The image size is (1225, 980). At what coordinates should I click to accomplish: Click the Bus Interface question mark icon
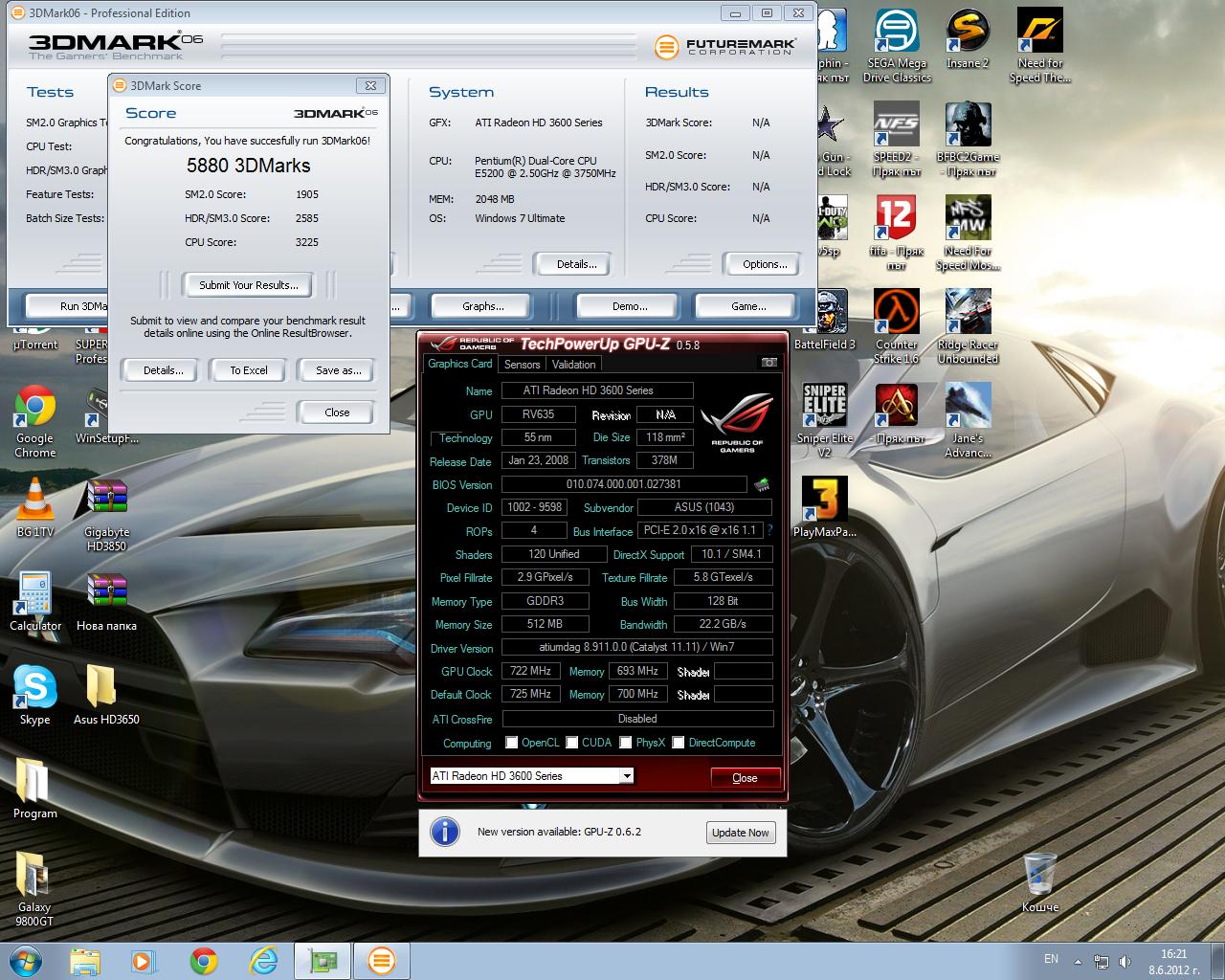click(769, 530)
